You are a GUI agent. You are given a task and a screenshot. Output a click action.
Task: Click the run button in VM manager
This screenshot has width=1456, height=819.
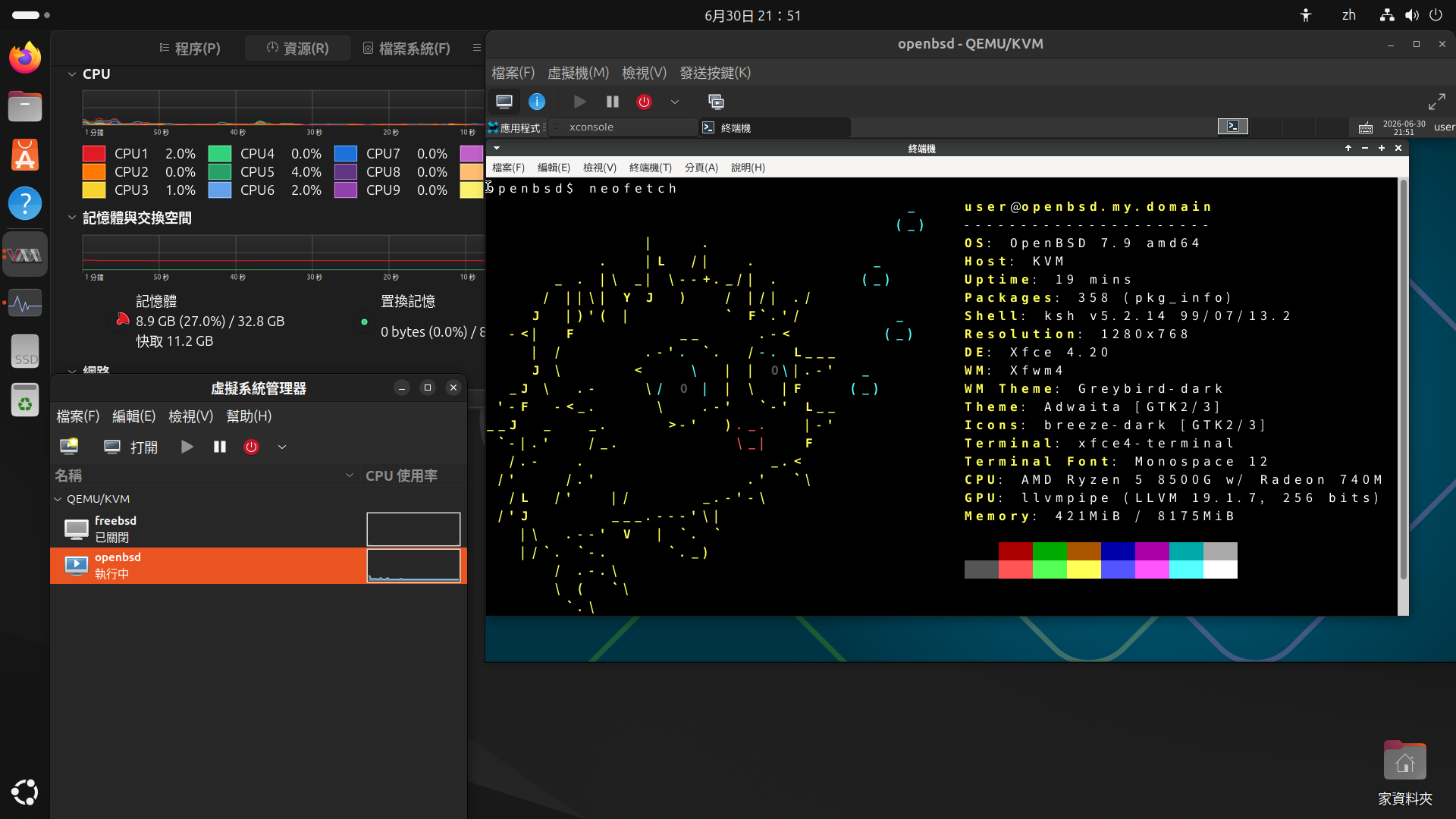pos(187,447)
